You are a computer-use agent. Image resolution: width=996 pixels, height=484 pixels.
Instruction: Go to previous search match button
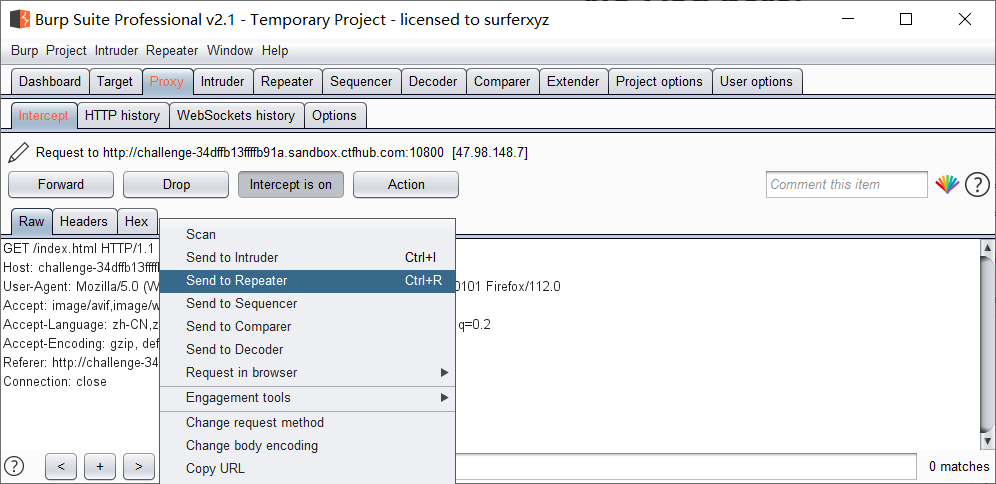point(61,466)
